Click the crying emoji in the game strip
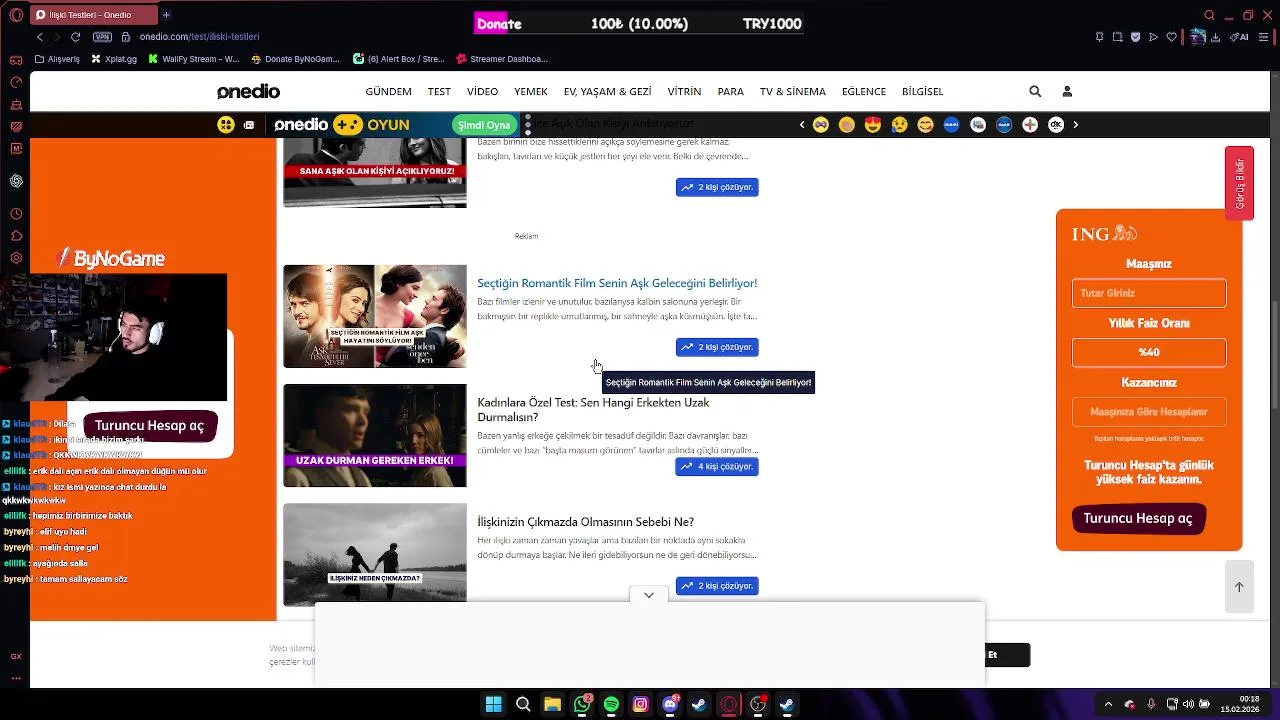Image resolution: width=1280 pixels, height=720 pixels. [899, 125]
